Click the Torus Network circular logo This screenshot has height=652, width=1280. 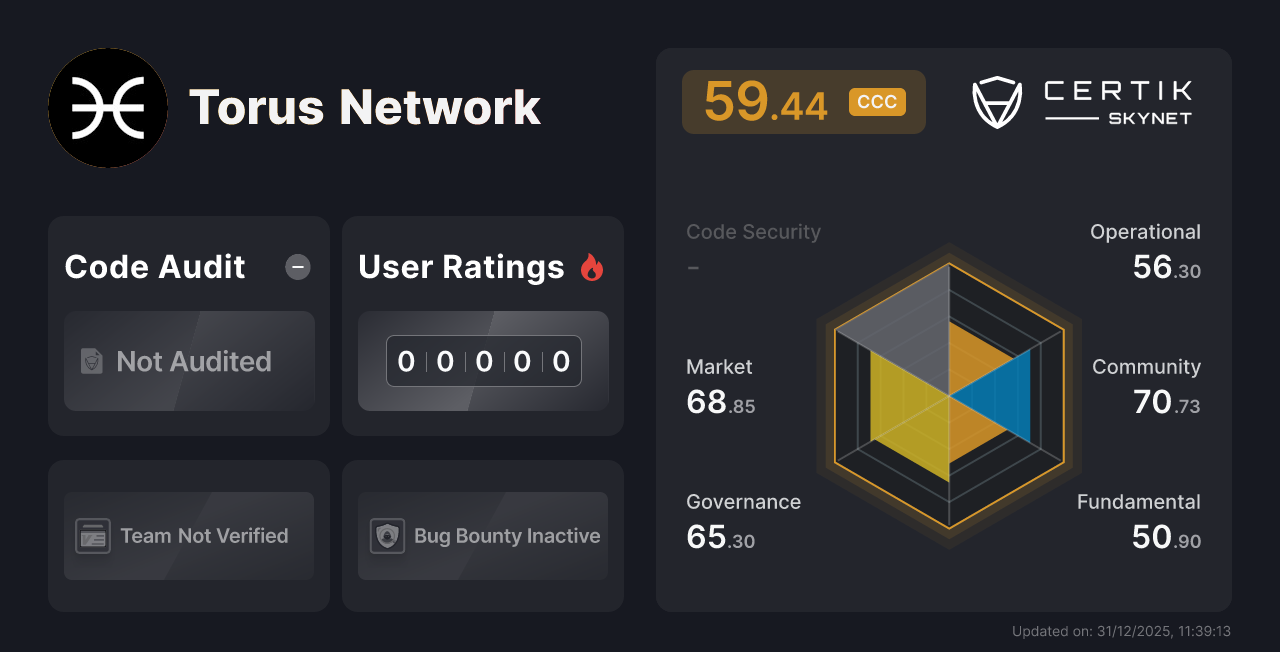(108, 108)
